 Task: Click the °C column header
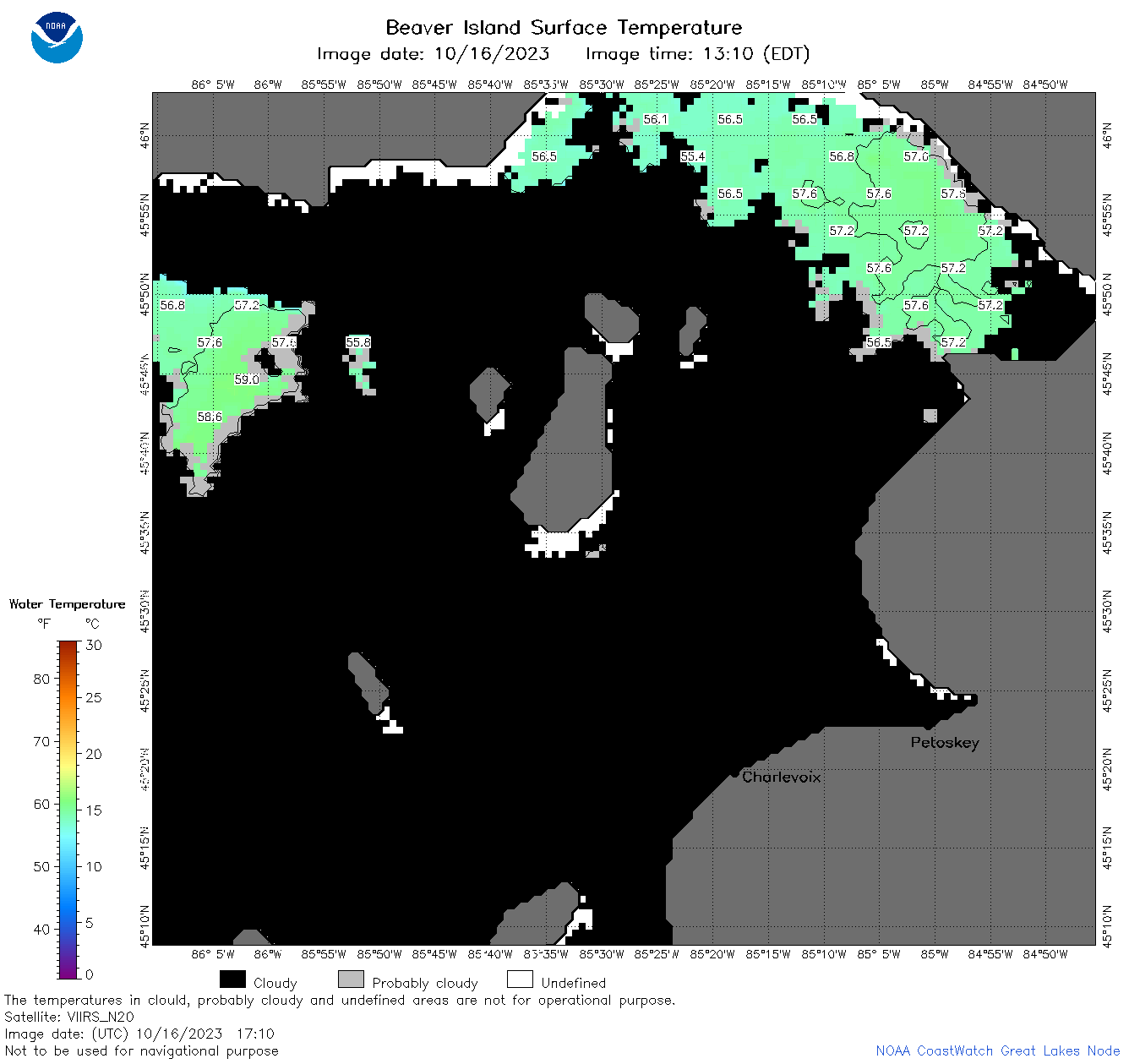click(92, 624)
